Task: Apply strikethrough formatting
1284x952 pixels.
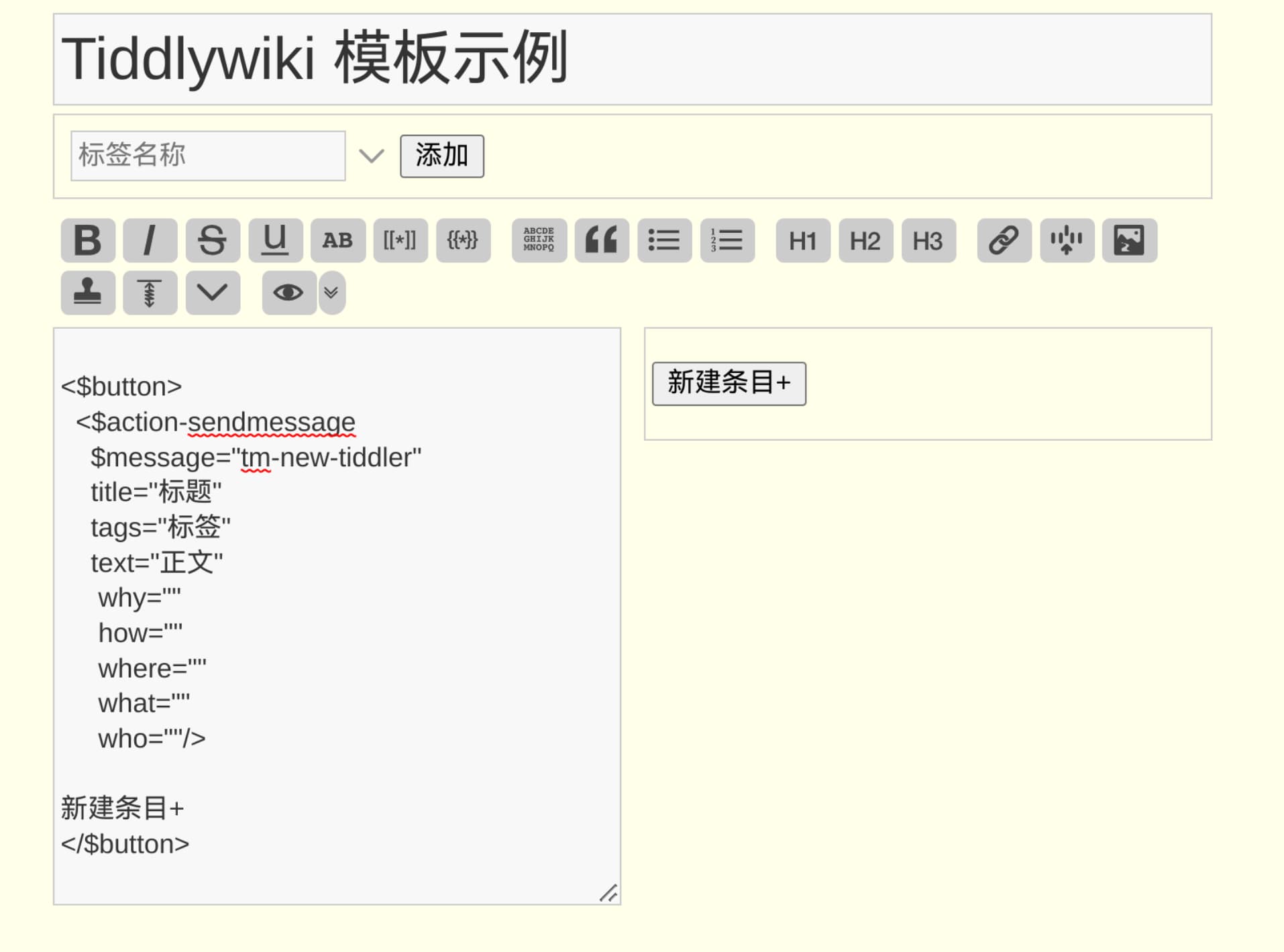Action: 213,240
